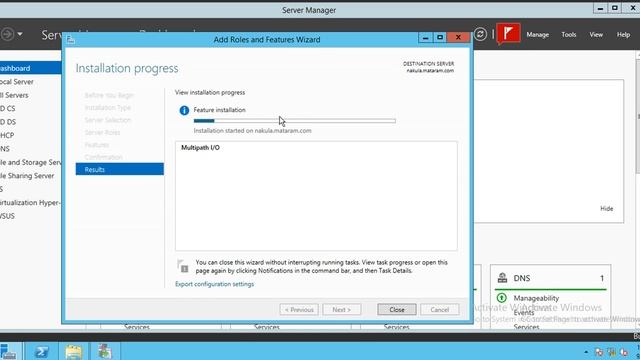Viewport: 640px width, 360px height.
Task: Open File Sharing Server in sidebar
Action: [27, 176]
